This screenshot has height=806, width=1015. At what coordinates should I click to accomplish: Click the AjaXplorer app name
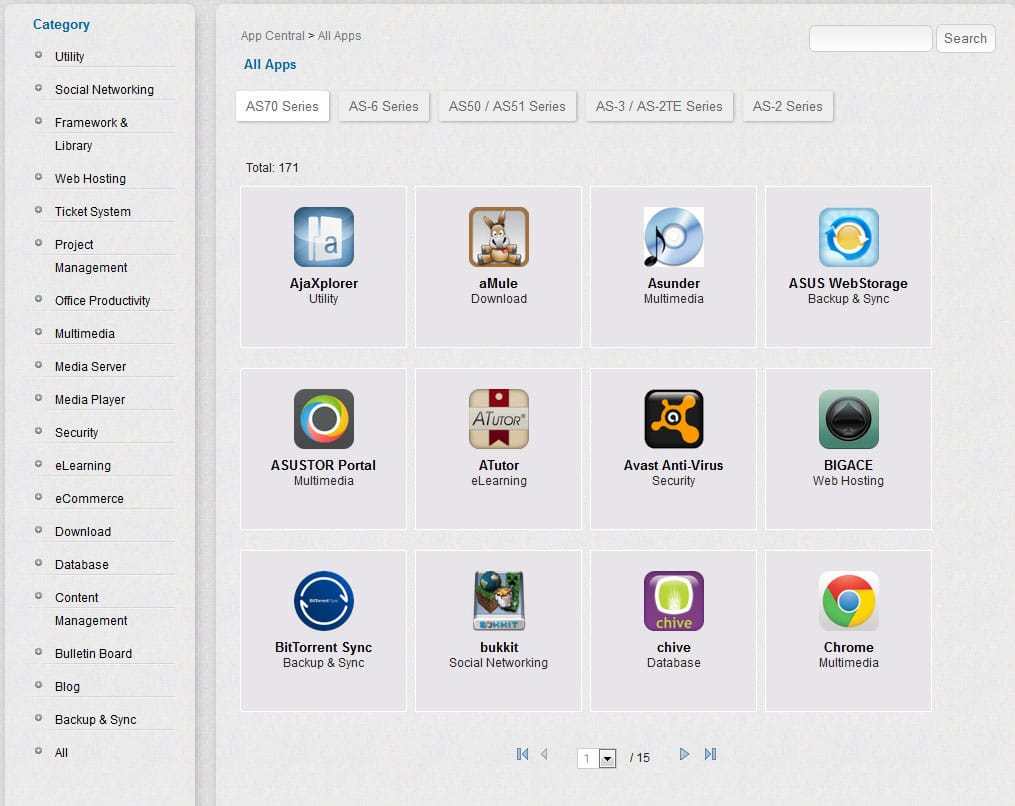coord(324,284)
